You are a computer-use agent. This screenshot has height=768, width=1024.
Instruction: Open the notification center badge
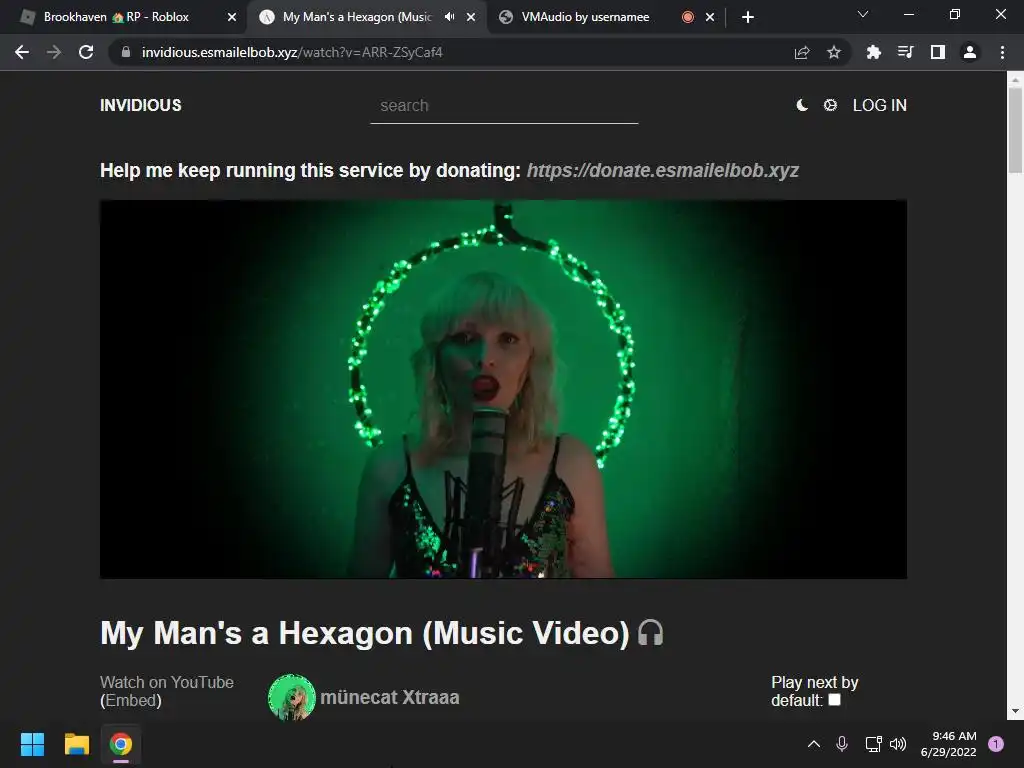click(x=995, y=744)
